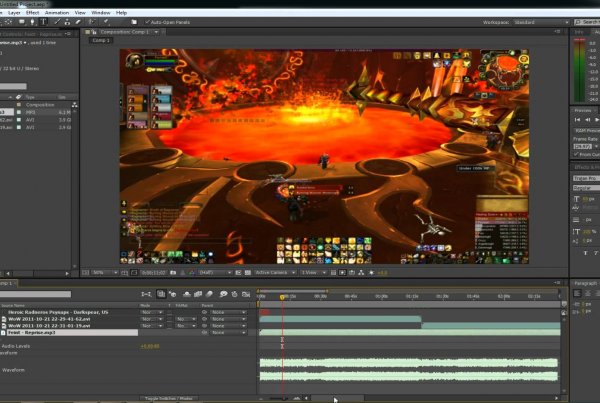Viewport: 600px width, 403px height.
Task: Open TrkMat dropdown for WoW 22-29-41-62.avi
Action: (x=186, y=319)
